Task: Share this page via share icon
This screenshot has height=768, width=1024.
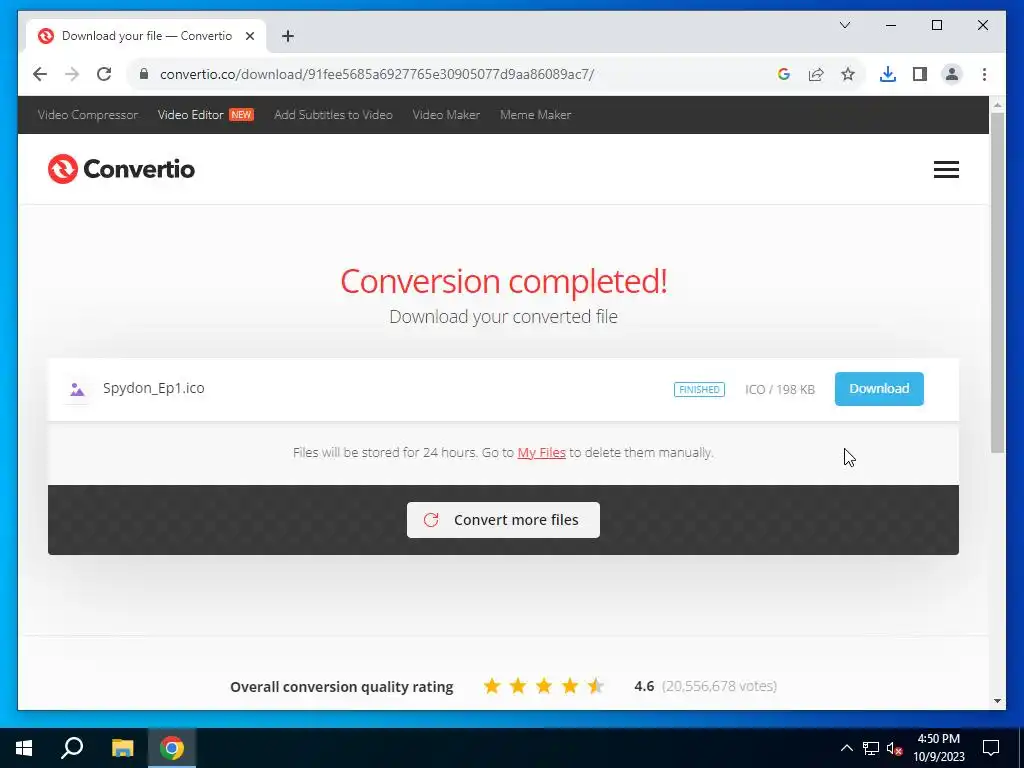Action: [x=816, y=74]
